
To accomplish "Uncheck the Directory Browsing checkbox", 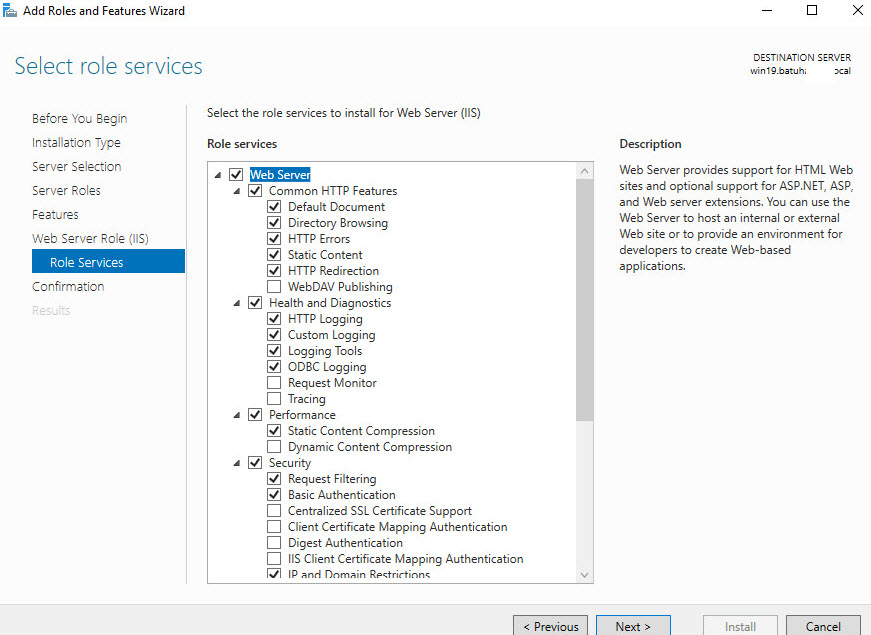I will (274, 223).
